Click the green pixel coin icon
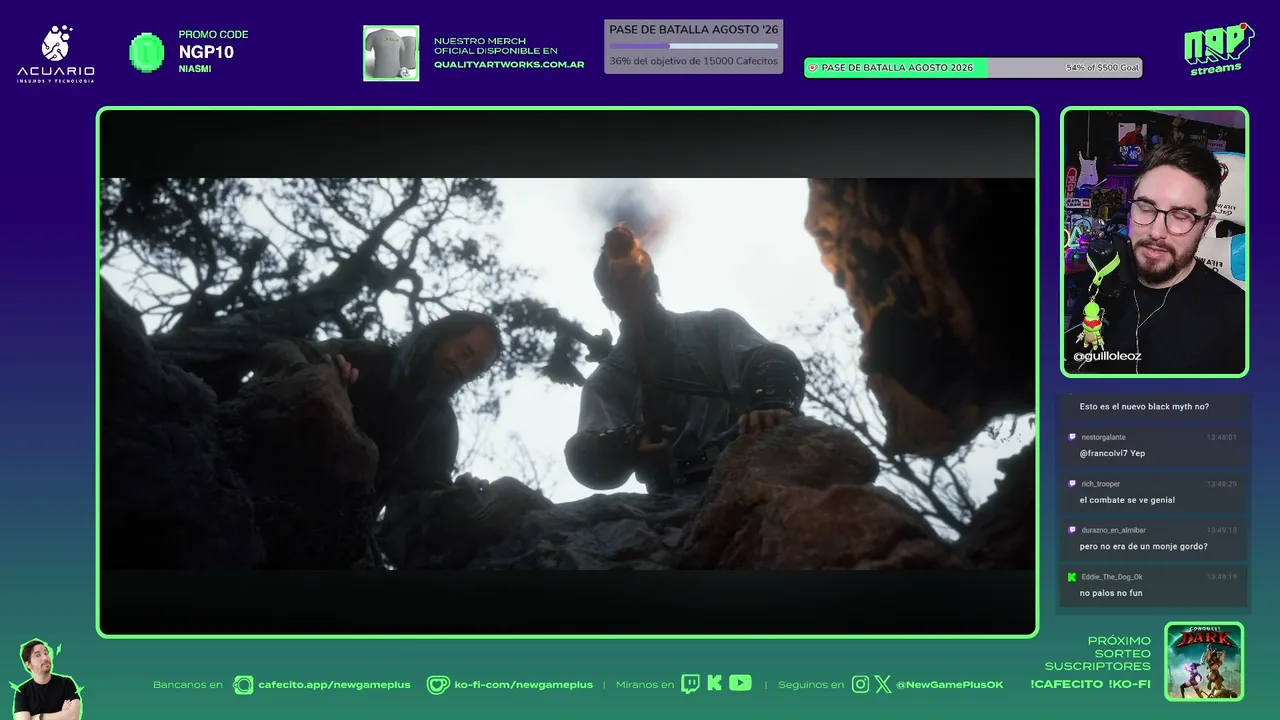This screenshot has width=1280, height=720. pyautogui.click(x=147, y=52)
